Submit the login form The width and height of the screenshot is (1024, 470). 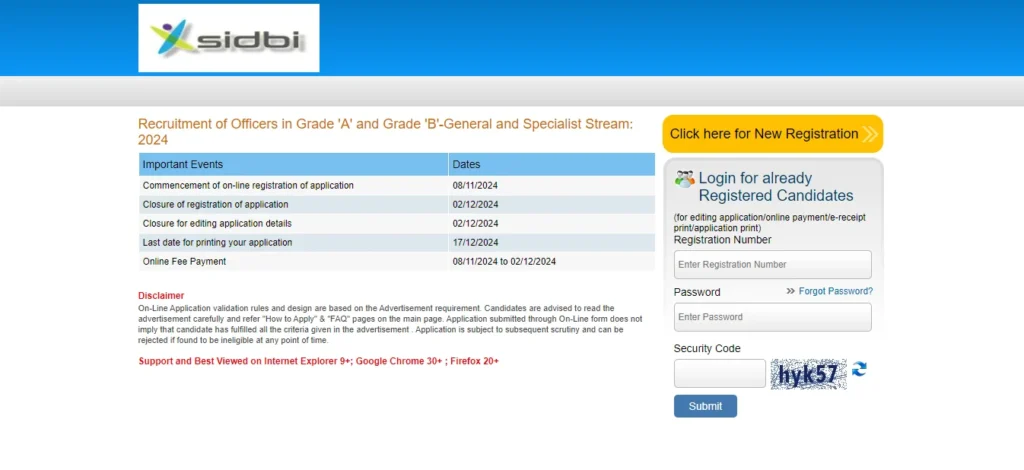tap(705, 406)
